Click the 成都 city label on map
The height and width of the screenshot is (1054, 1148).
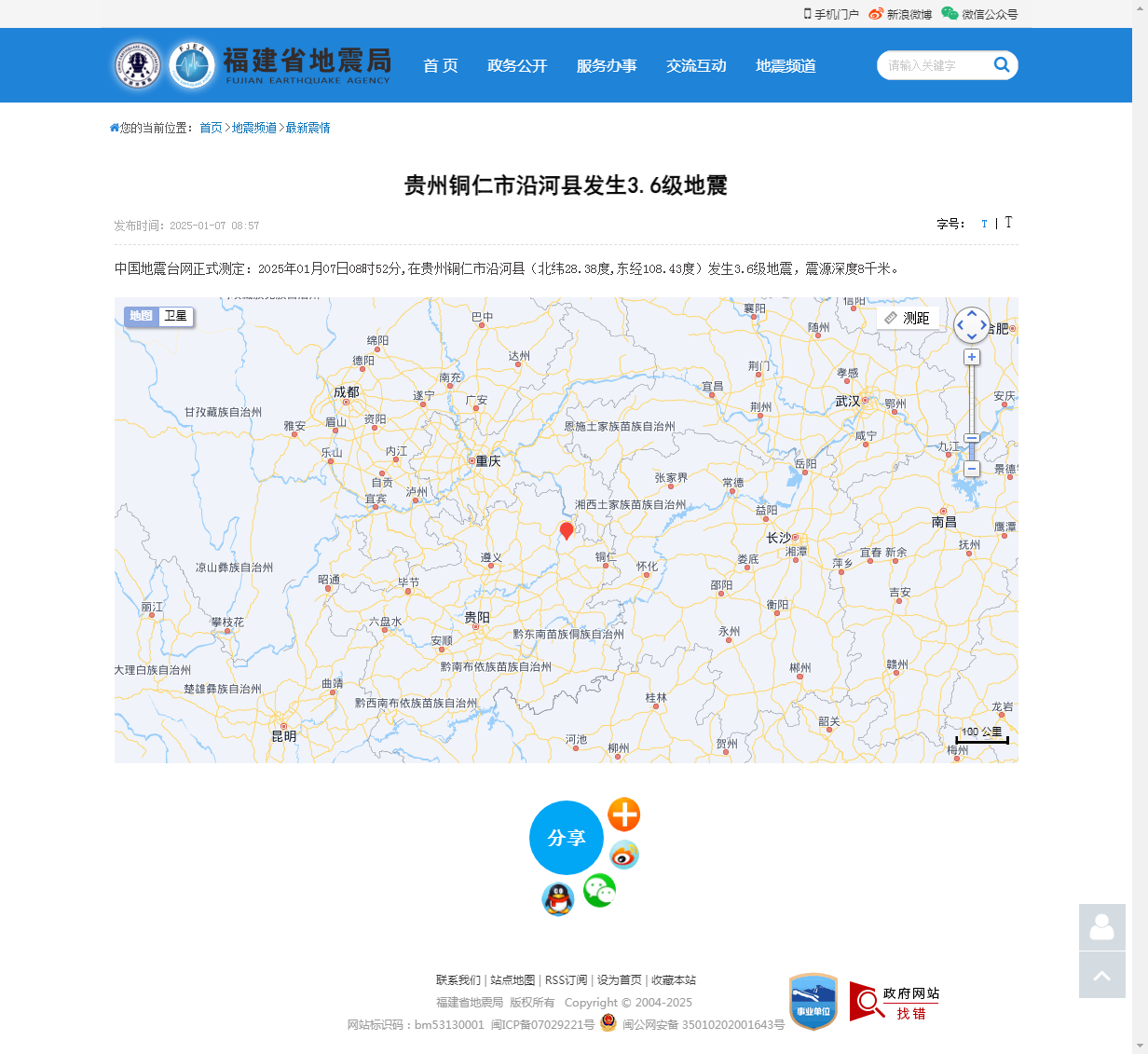(347, 392)
